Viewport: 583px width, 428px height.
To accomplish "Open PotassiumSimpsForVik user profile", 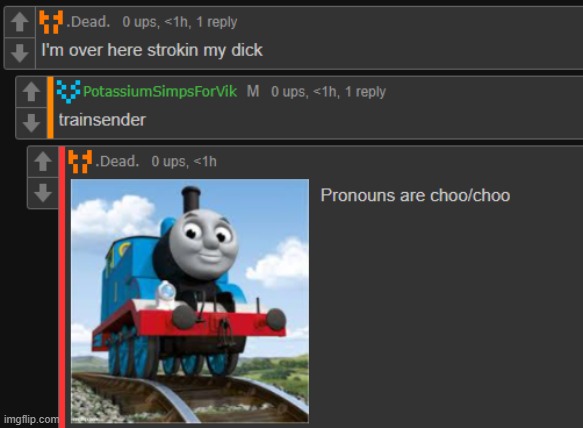I will click(x=160, y=91).
